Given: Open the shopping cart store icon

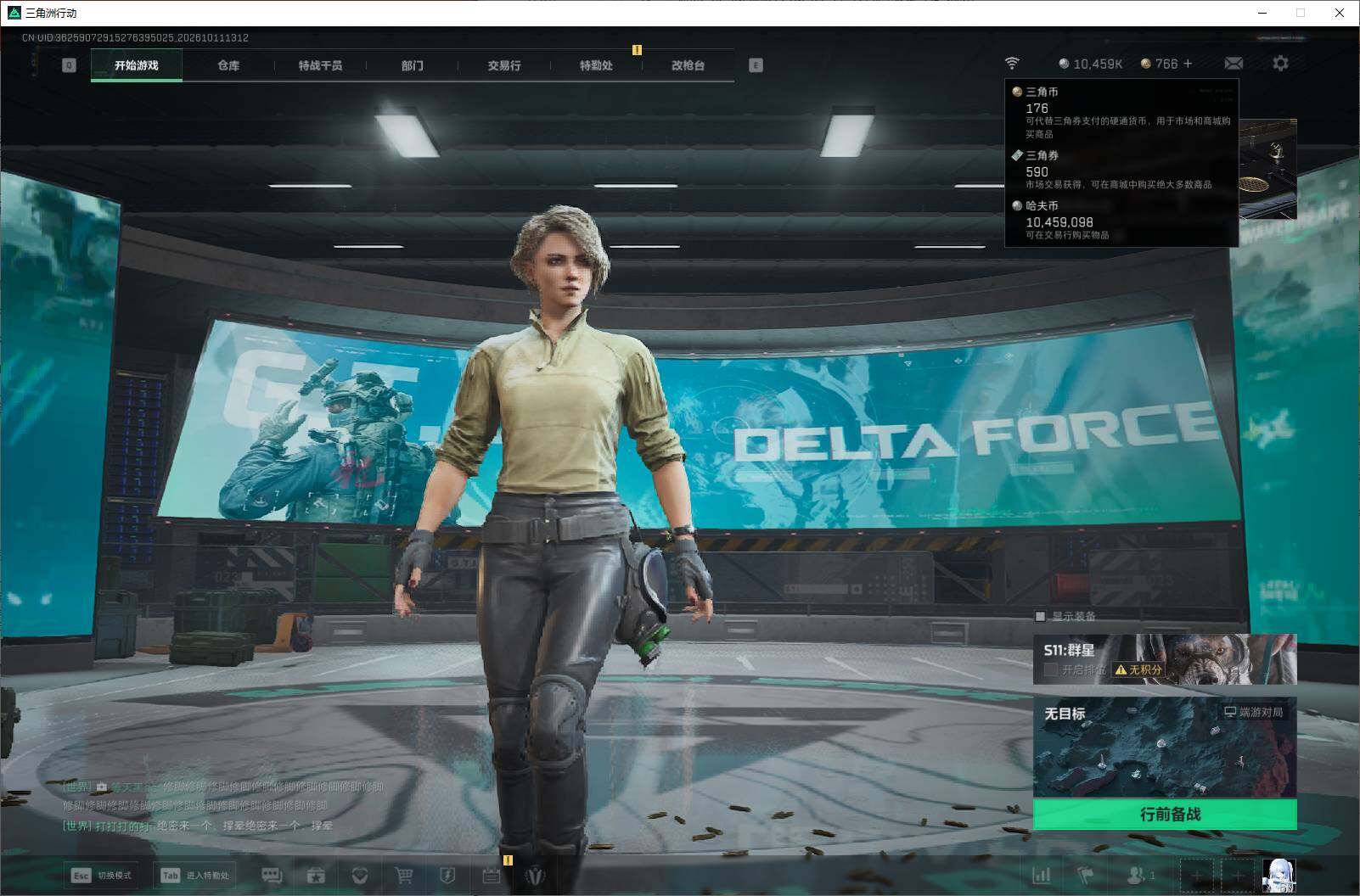Looking at the screenshot, I should pos(404,875).
